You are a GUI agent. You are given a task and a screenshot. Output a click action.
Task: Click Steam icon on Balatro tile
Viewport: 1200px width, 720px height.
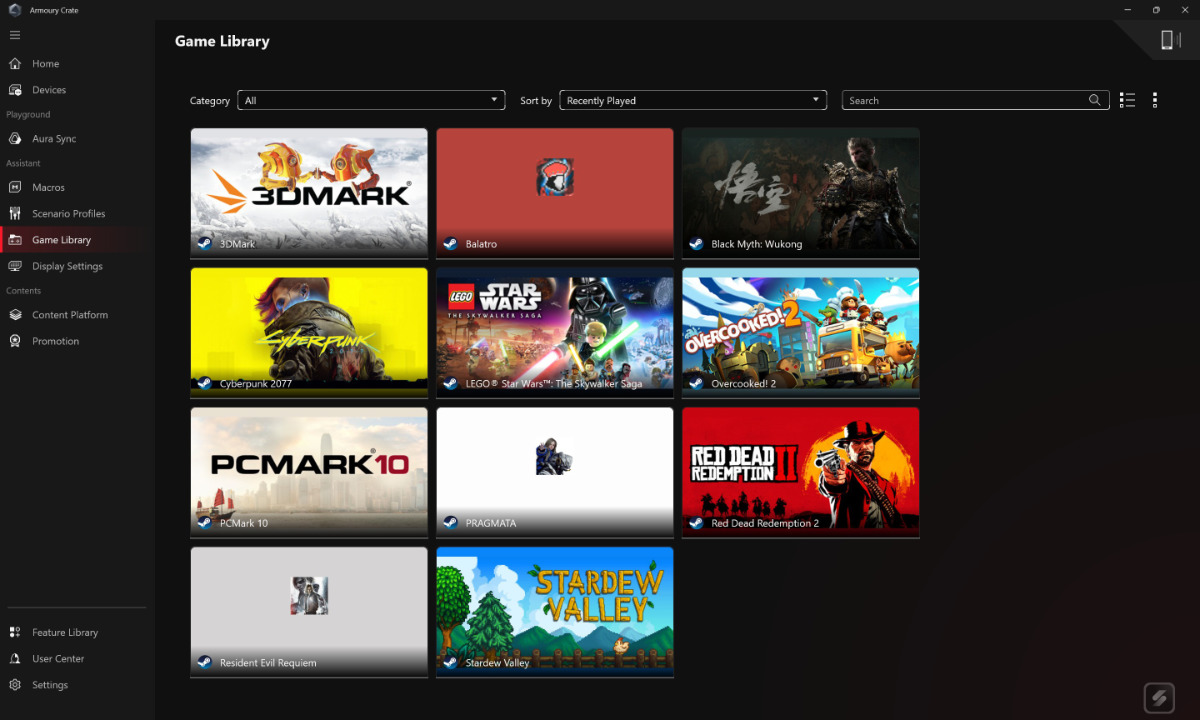pyautogui.click(x=450, y=244)
